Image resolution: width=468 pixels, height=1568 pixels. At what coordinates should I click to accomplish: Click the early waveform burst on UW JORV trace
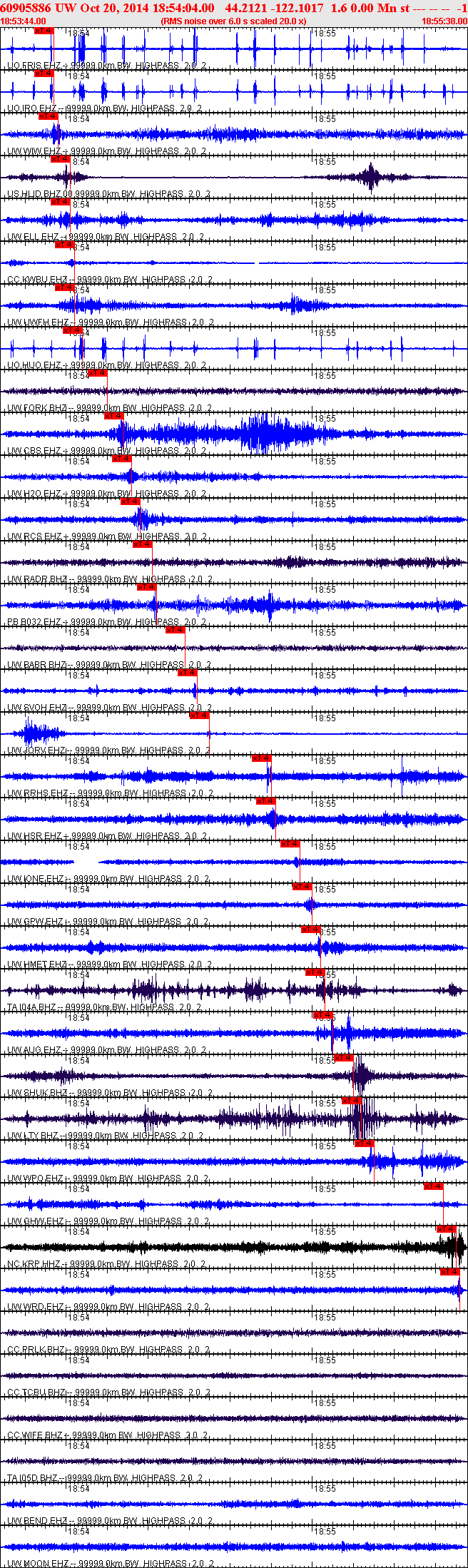click(x=39, y=733)
